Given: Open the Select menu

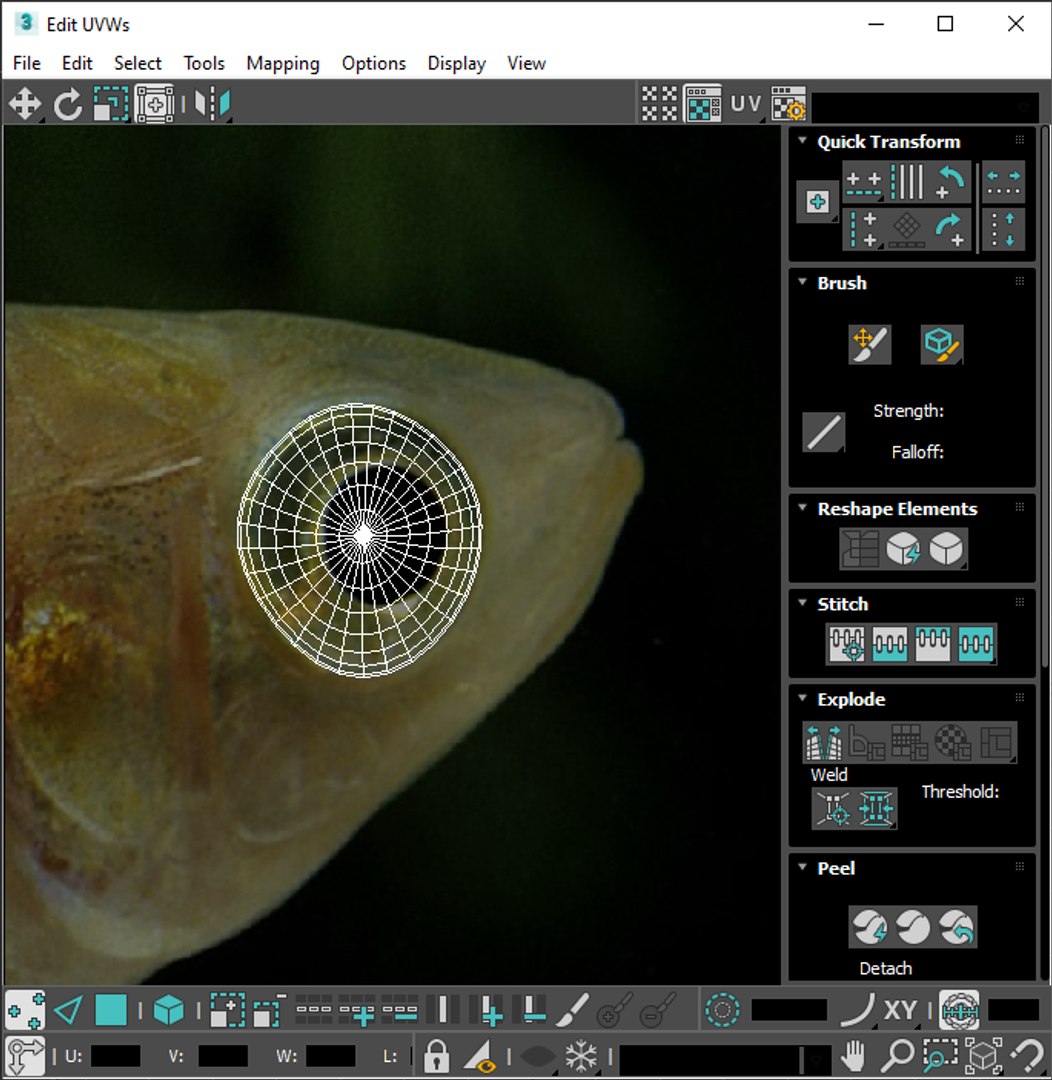Looking at the screenshot, I should [x=138, y=63].
